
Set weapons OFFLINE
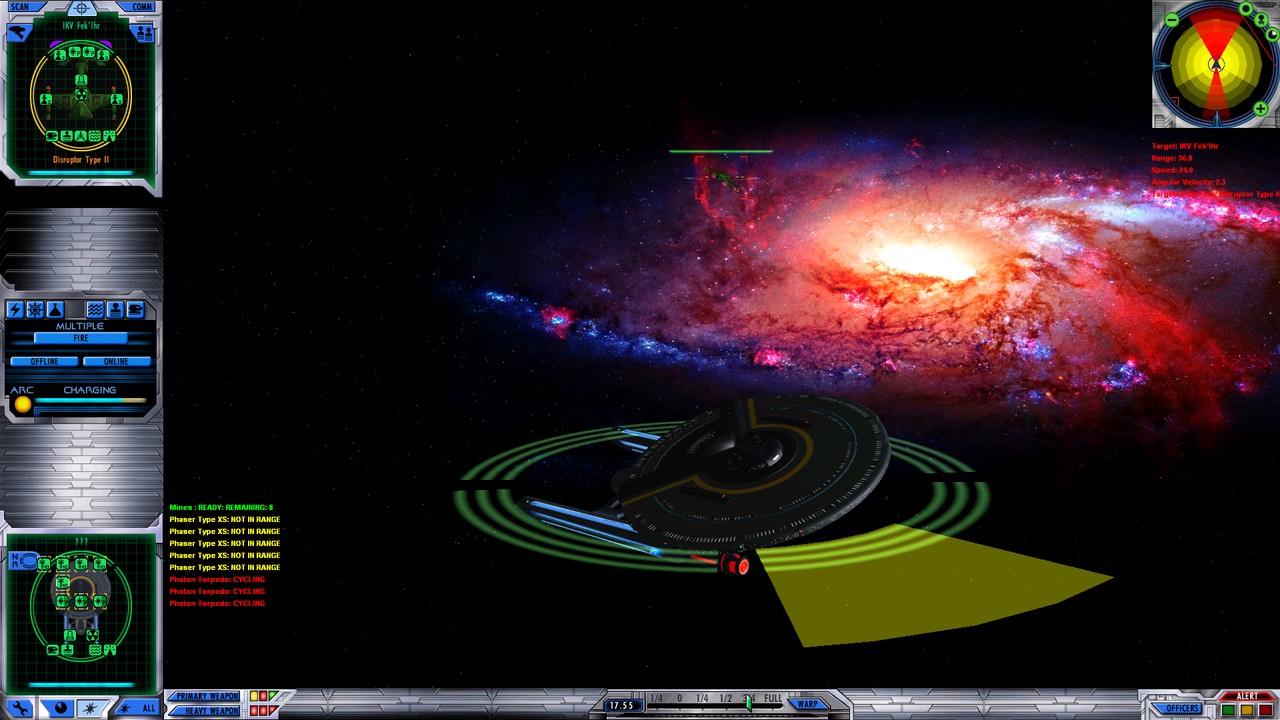click(x=44, y=361)
